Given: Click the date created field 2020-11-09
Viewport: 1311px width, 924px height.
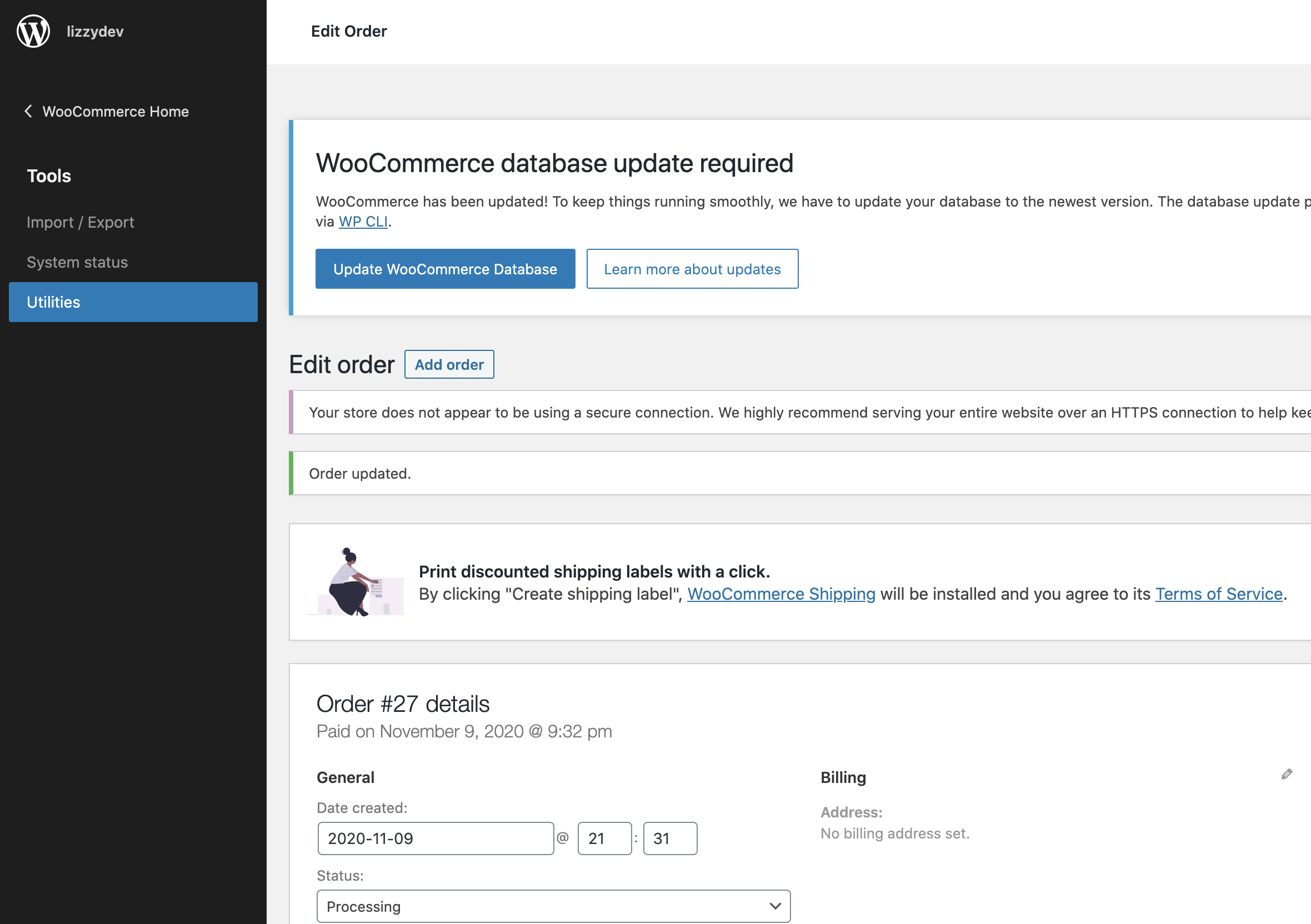Looking at the screenshot, I should pos(436,838).
